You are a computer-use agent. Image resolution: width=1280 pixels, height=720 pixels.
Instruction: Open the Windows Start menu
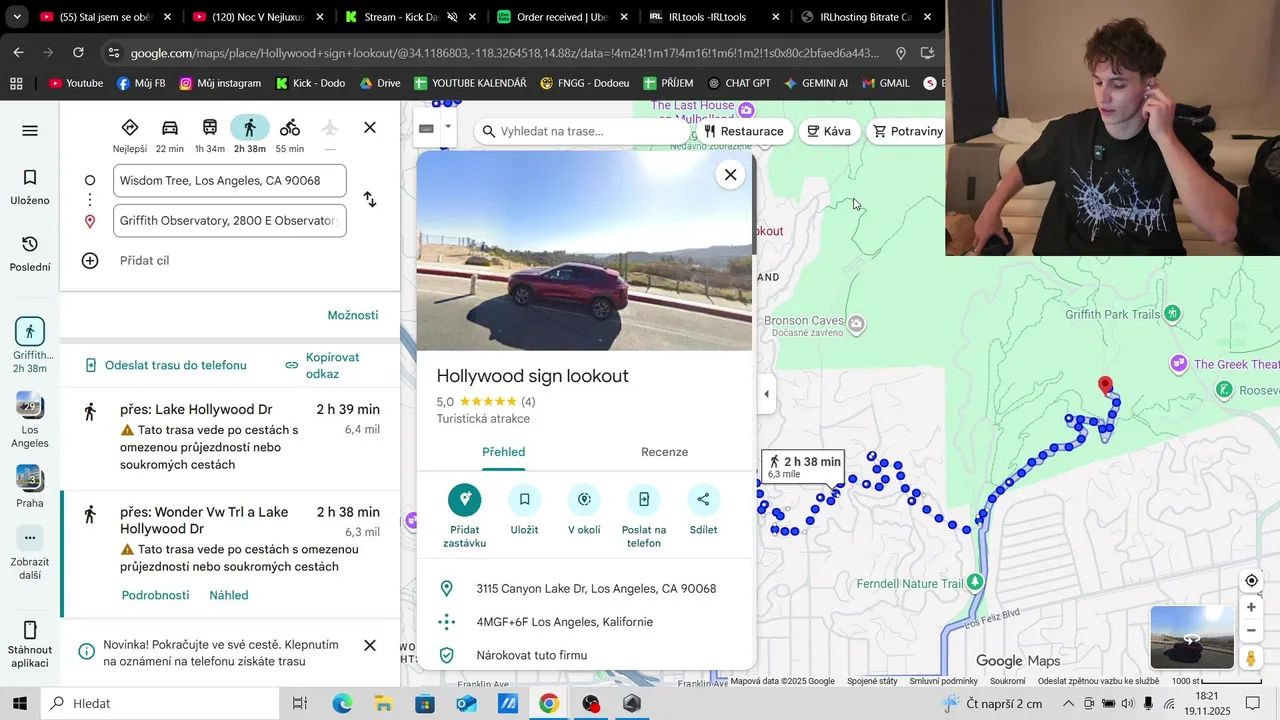pos(19,703)
